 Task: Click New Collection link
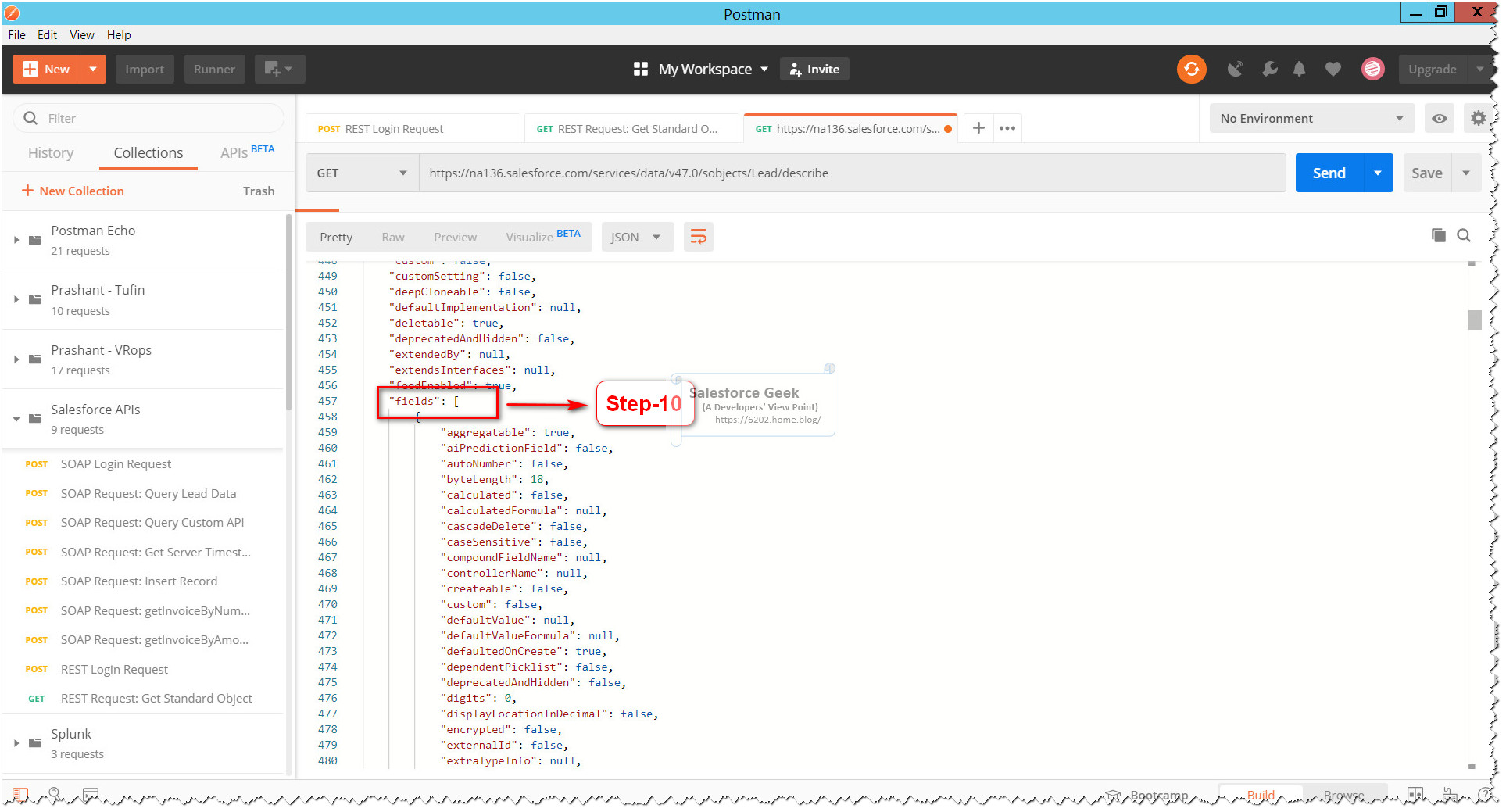[82, 191]
